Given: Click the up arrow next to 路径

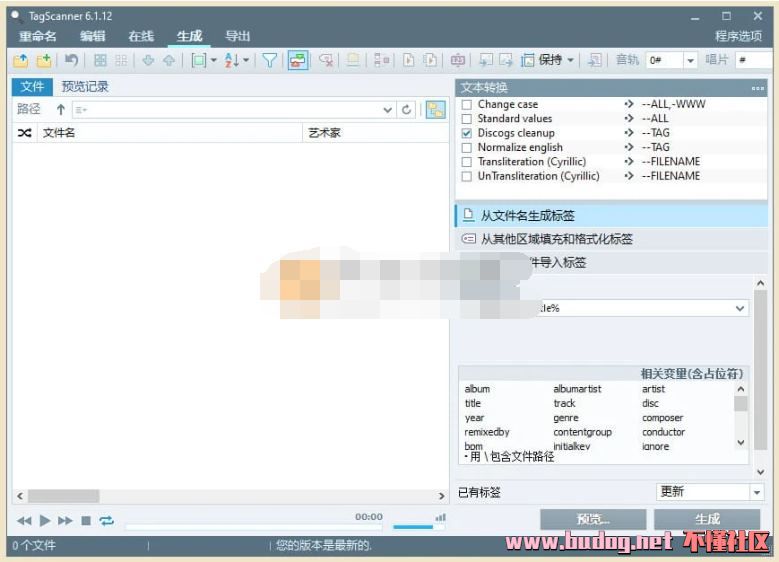Looking at the screenshot, I should click(x=61, y=109).
